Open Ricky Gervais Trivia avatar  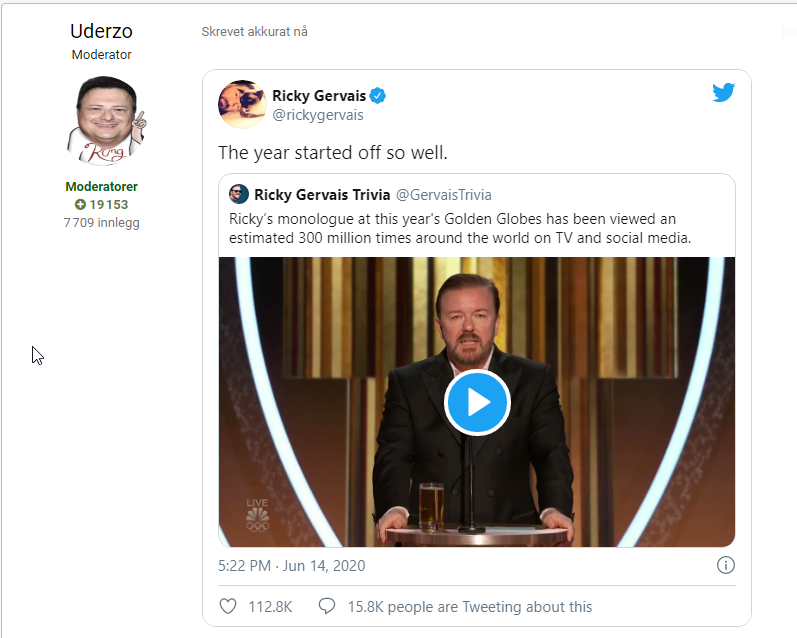238,194
